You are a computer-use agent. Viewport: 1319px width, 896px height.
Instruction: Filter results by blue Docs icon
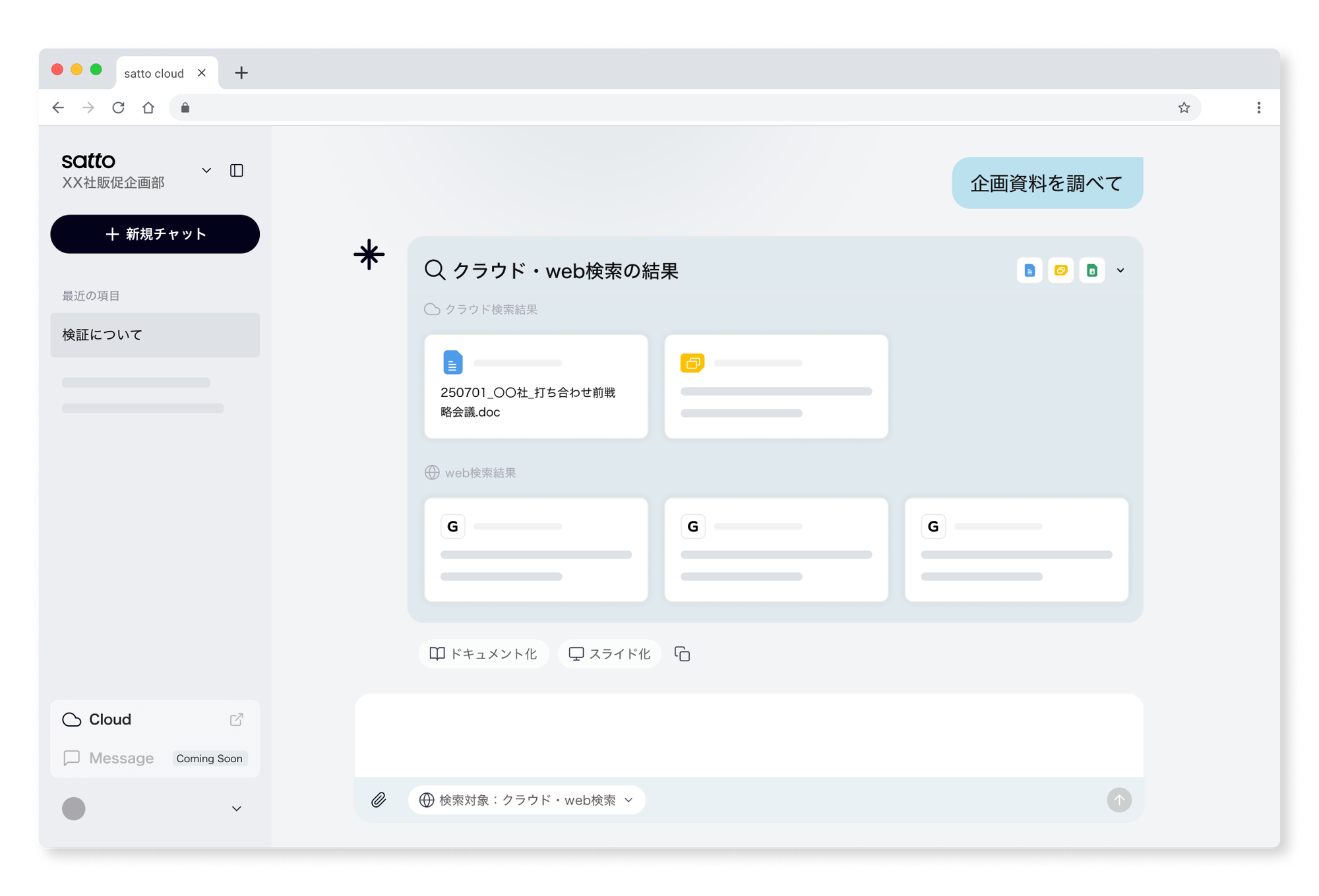point(1029,270)
